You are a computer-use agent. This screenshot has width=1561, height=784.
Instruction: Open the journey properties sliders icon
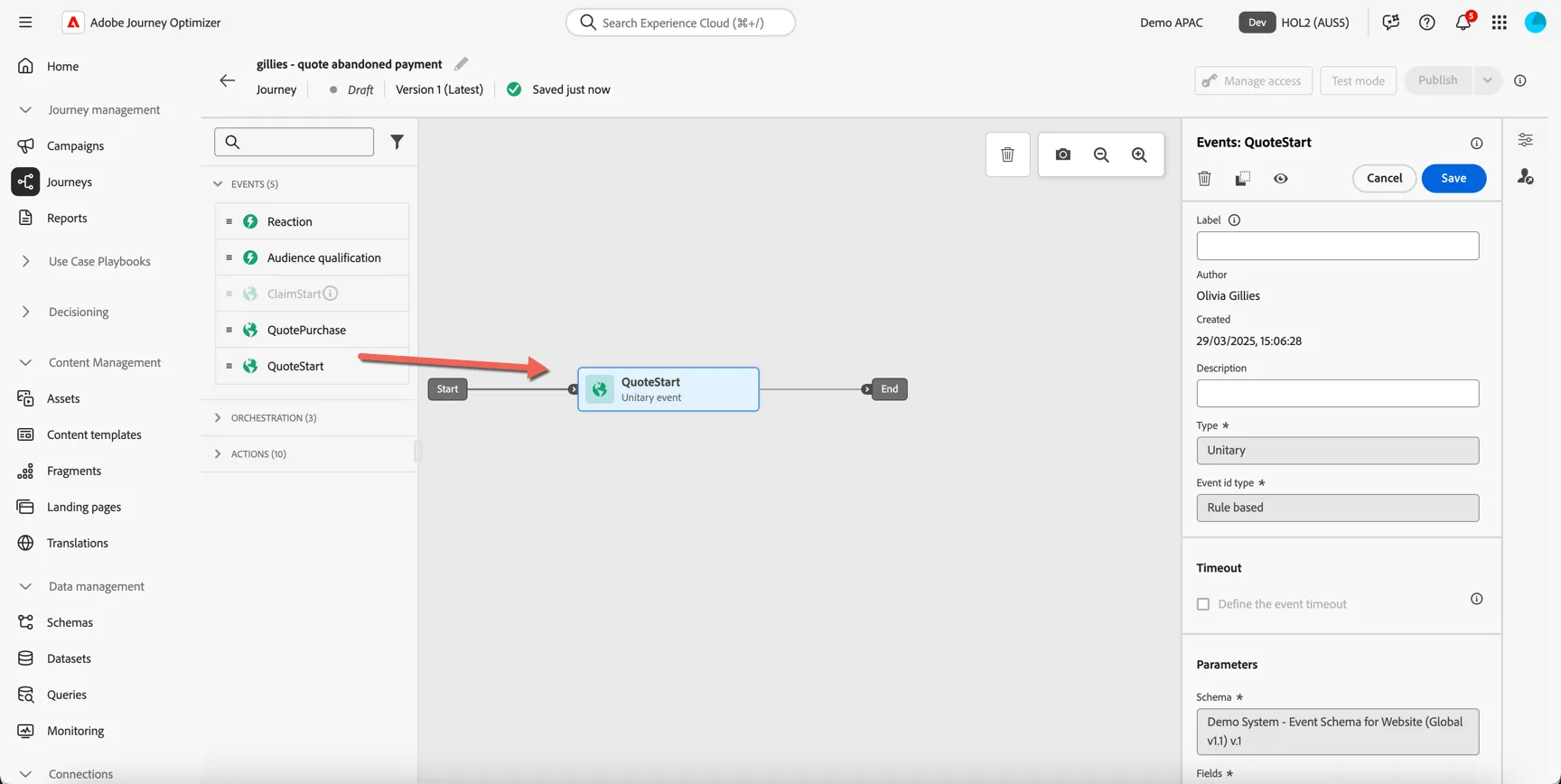click(1526, 140)
